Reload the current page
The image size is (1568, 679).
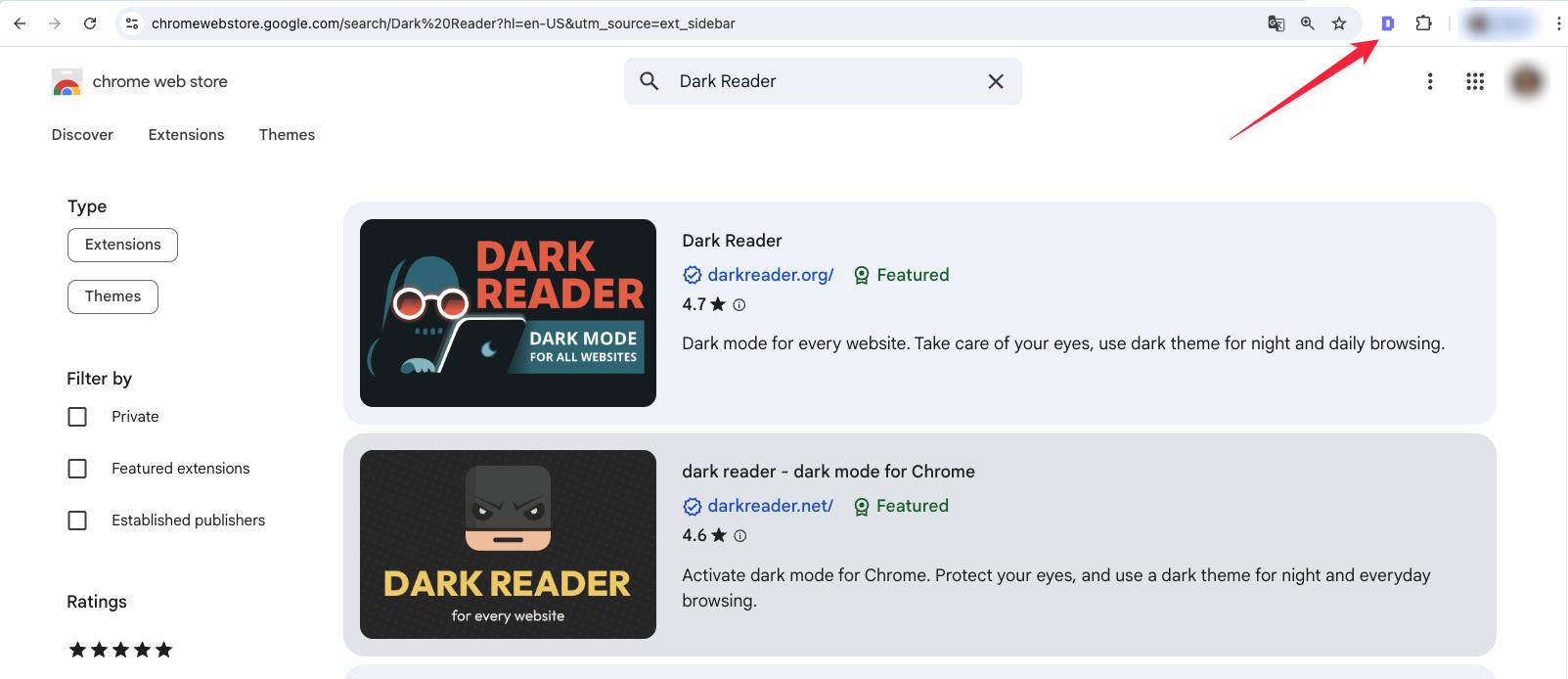[x=90, y=23]
